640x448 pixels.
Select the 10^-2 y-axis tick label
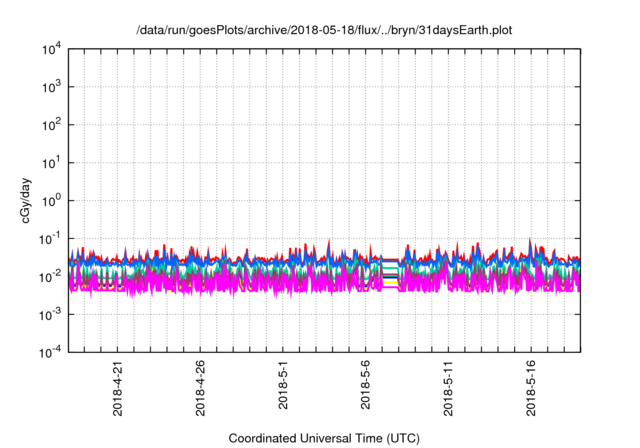coord(53,276)
